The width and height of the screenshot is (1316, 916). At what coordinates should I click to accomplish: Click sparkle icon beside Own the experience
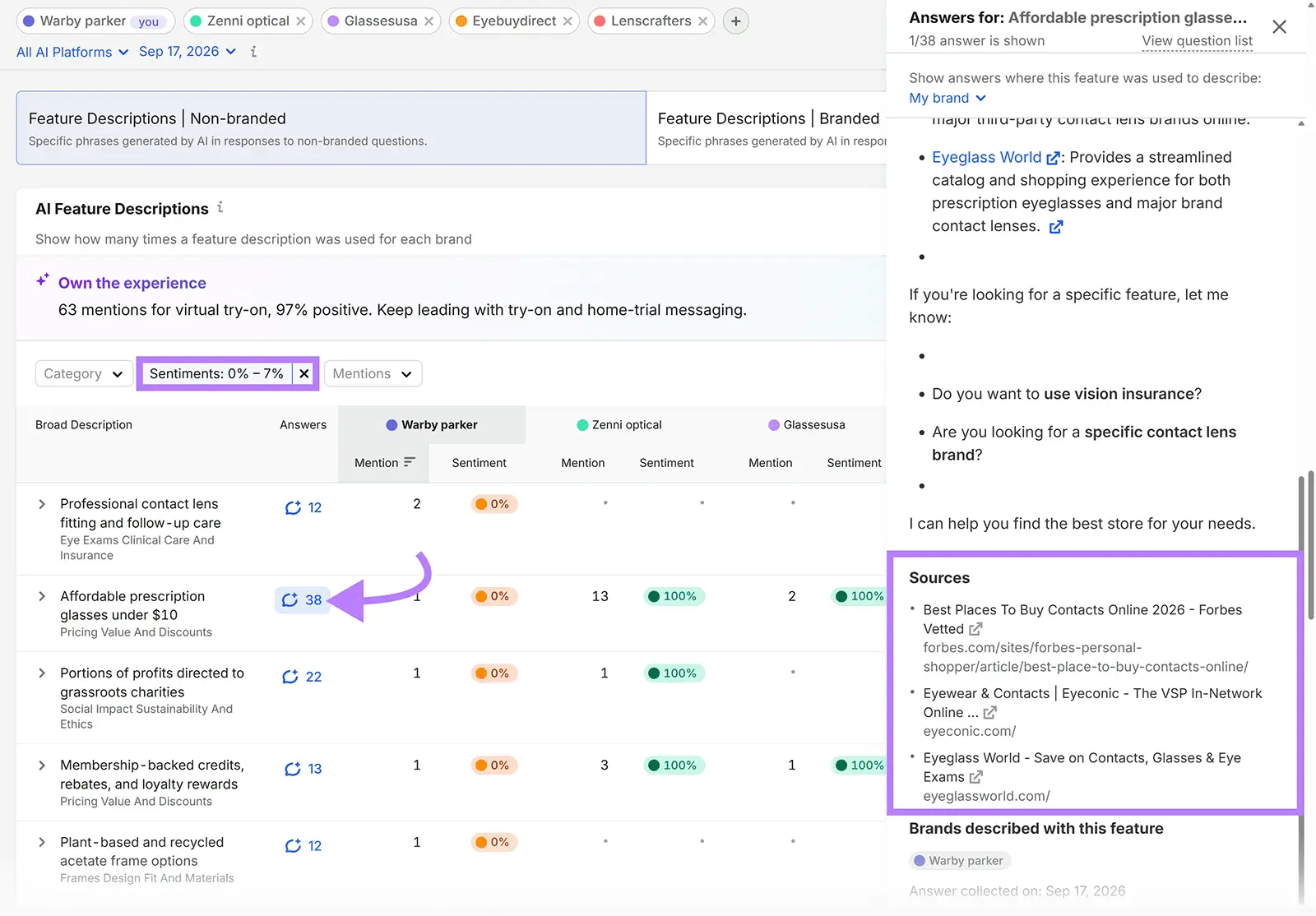pyautogui.click(x=43, y=281)
